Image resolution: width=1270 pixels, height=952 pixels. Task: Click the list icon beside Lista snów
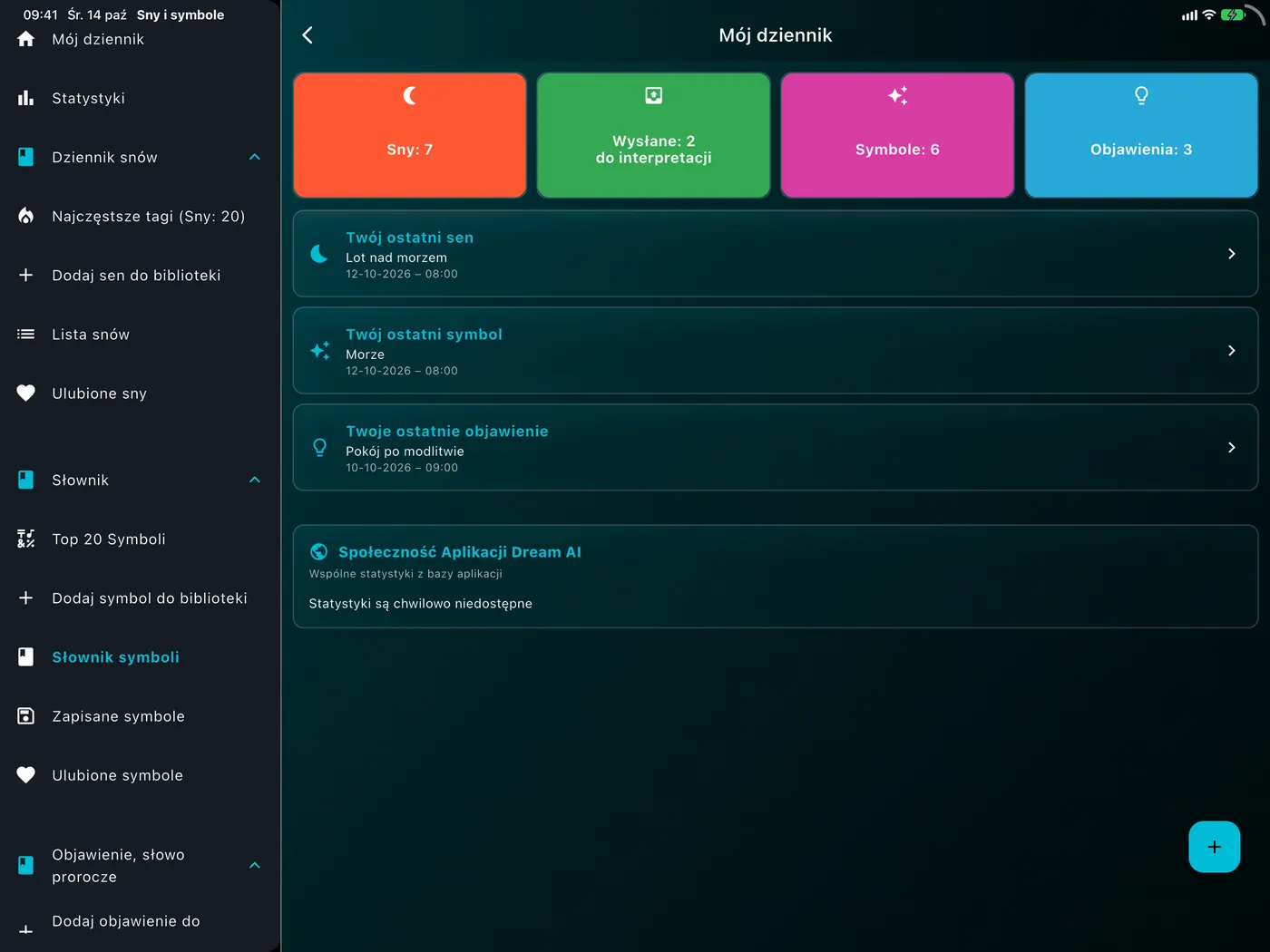[25, 334]
